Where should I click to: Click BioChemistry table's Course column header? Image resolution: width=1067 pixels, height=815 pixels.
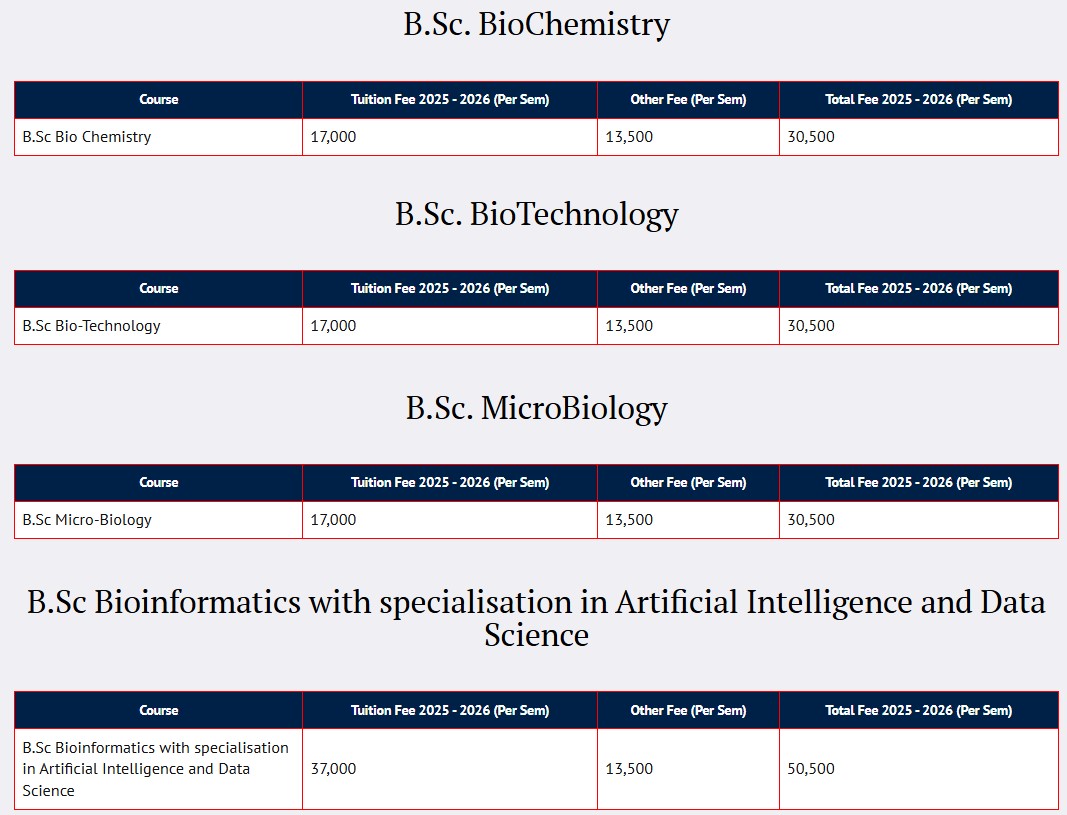click(x=158, y=100)
